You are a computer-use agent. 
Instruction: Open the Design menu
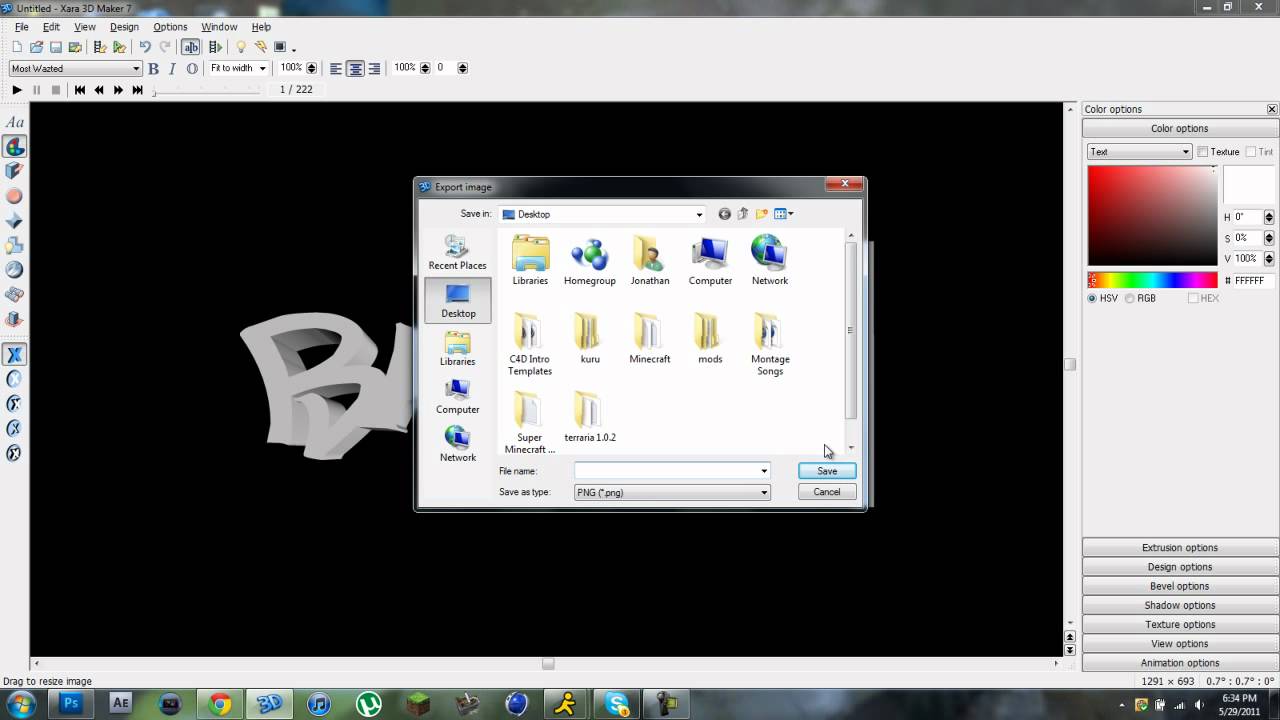tap(124, 27)
